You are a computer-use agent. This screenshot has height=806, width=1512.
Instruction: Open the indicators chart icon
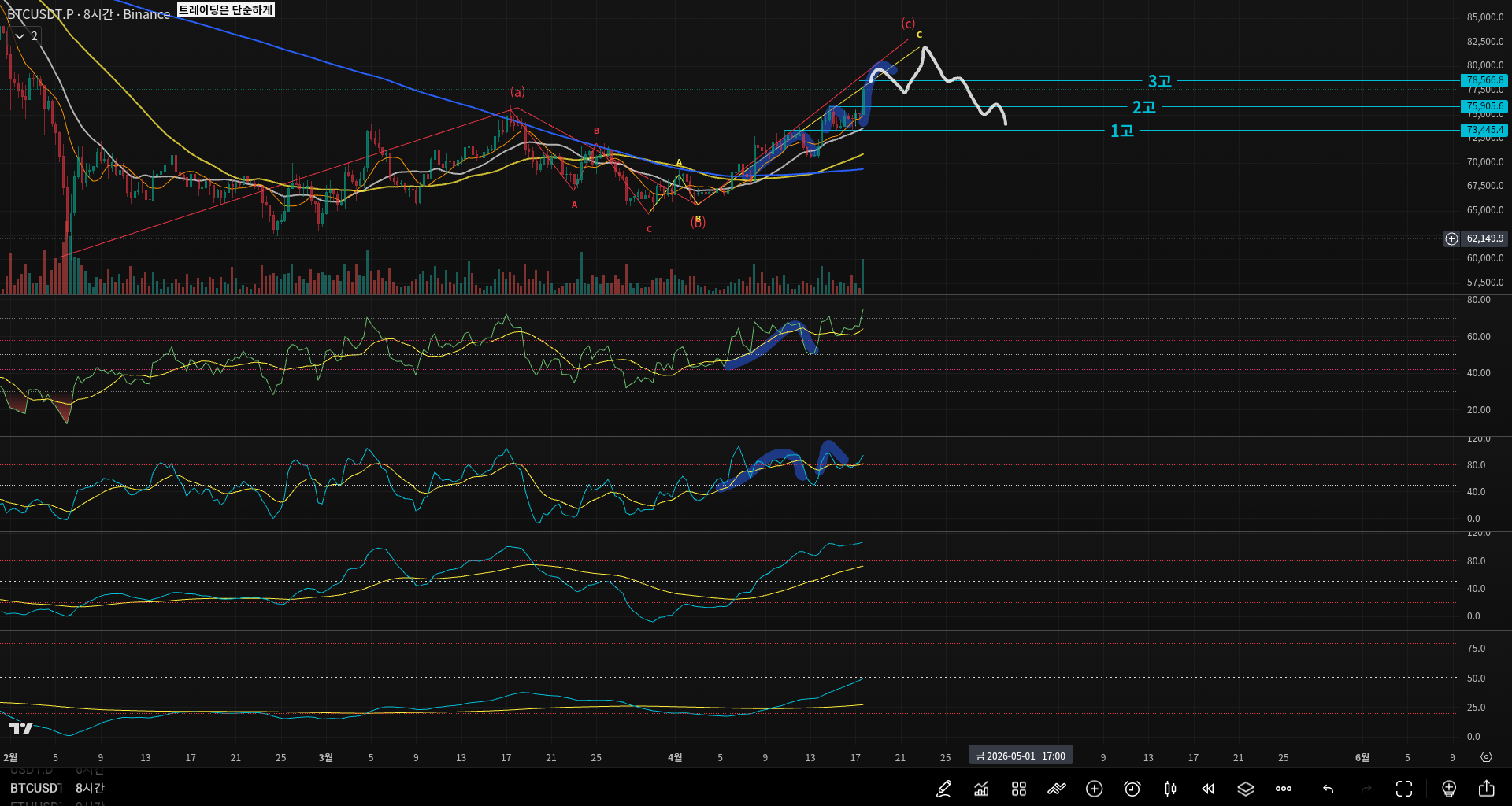click(x=981, y=789)
